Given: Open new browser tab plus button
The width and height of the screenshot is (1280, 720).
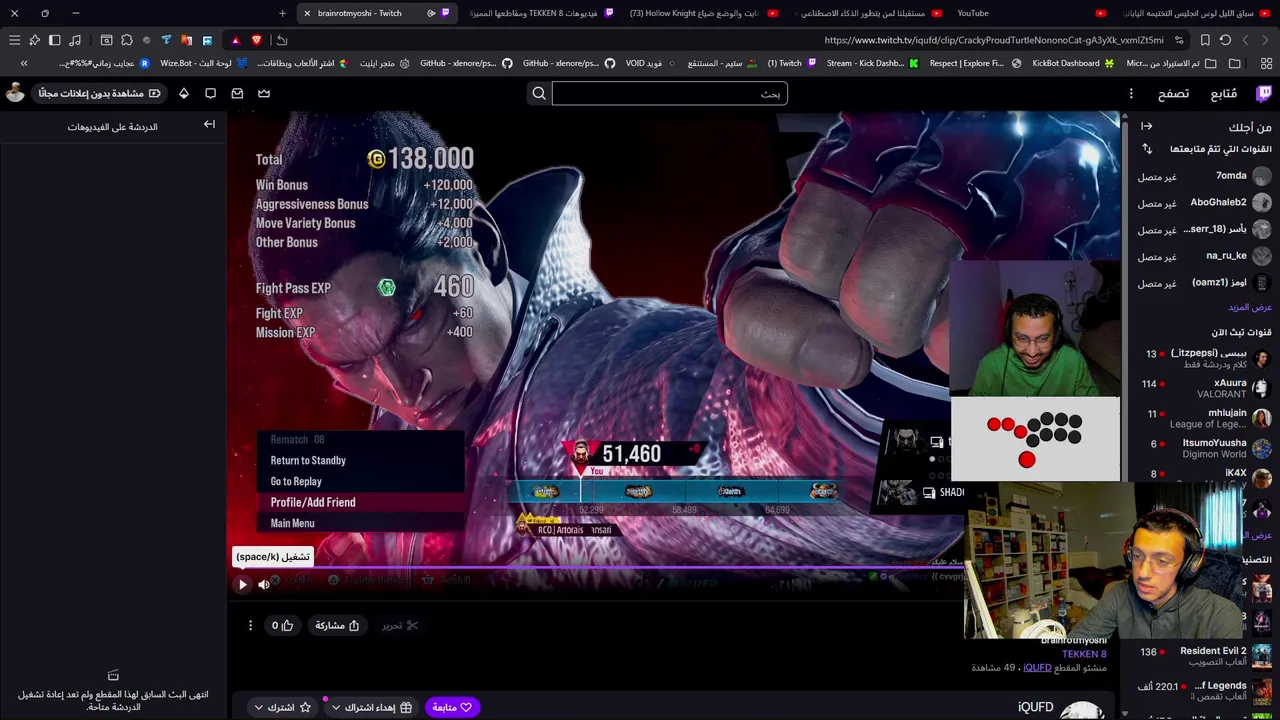Looking at the screenshot, I should 282,13.
